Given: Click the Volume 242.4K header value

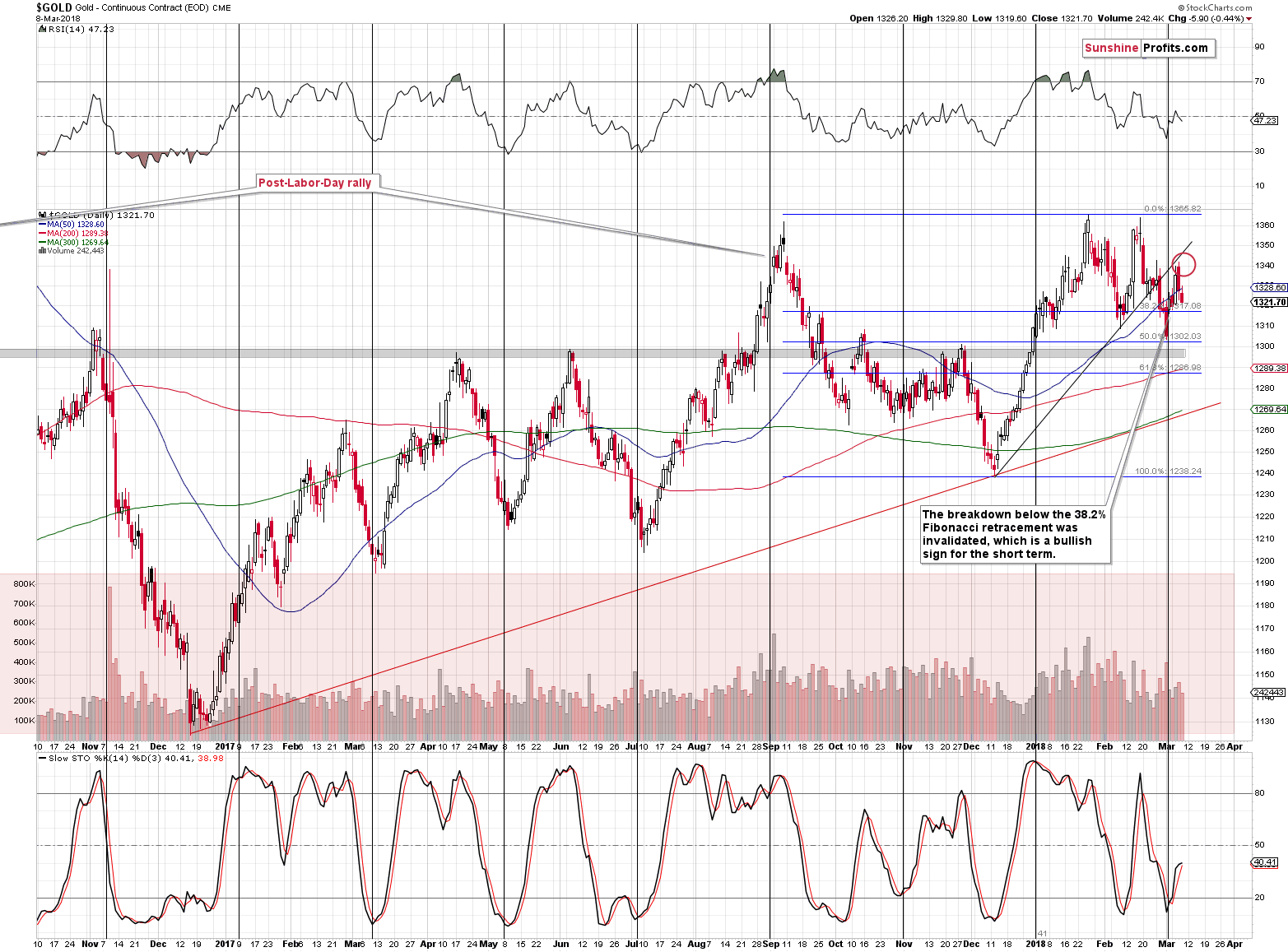Looking at the screenshot, I should coord(1131,18).
